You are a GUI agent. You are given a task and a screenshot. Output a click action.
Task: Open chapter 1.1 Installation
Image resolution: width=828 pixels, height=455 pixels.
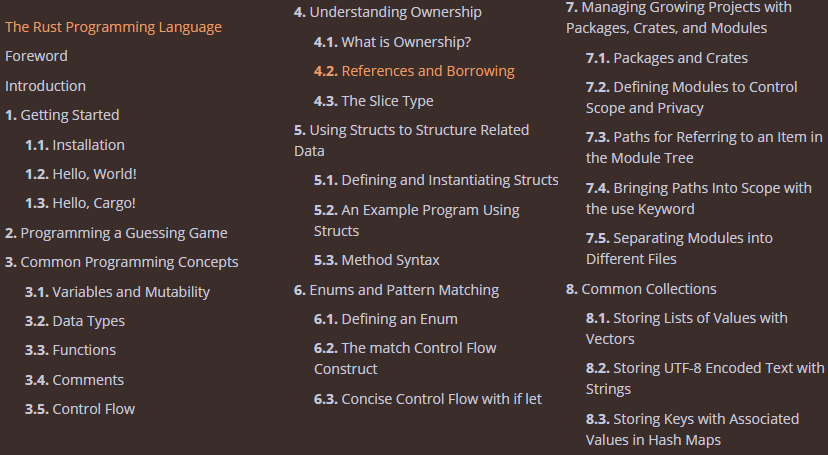tap(75, 145)
